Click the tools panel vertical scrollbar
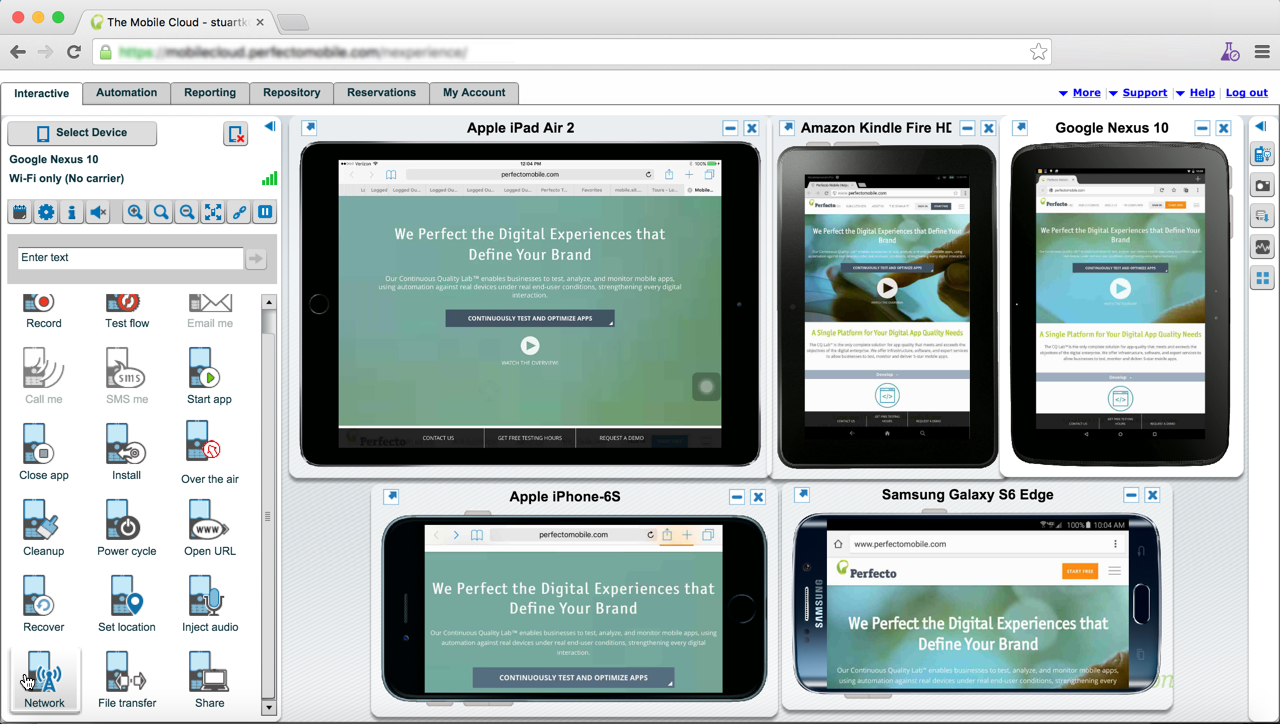This screenshot has height=724, width=1280. pos(268,504)
